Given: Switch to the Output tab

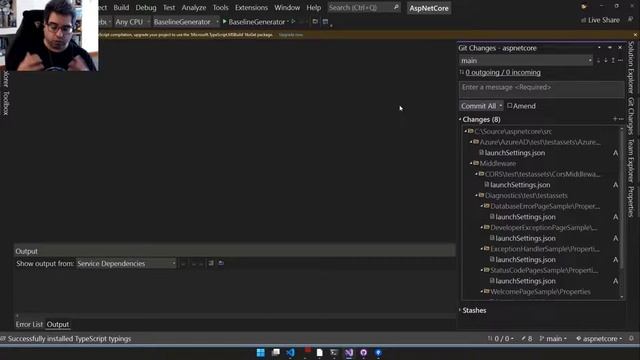Looking at the screenshot, I should (x=58, y=324).
